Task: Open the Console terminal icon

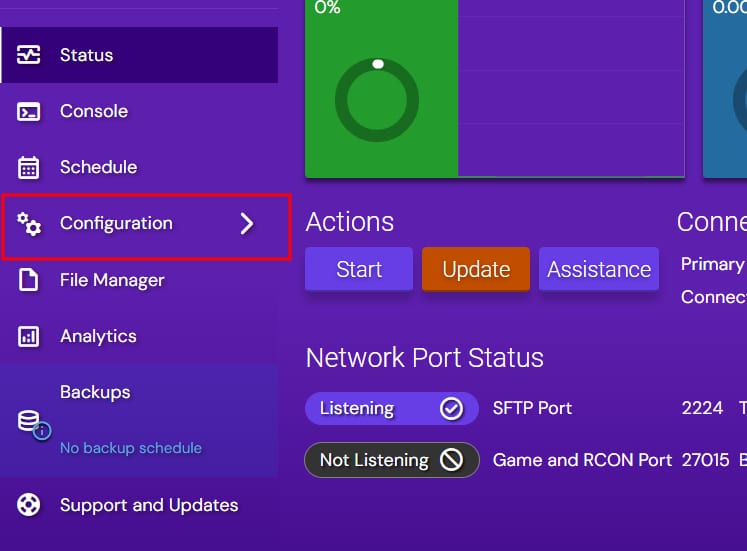Action: click(x=29, y=111)
